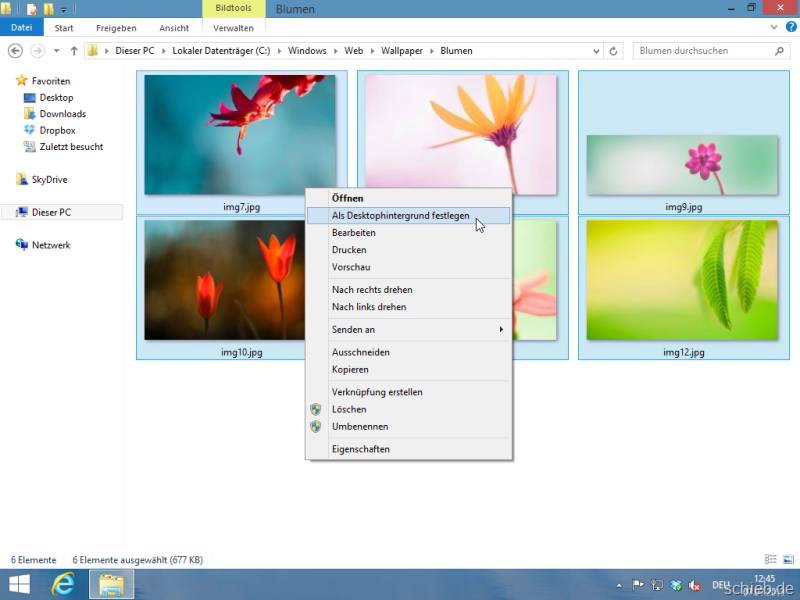The width and height of the screenshot is (800, 600).
Task: Open the Datei menu button
Action: [21, 28]
